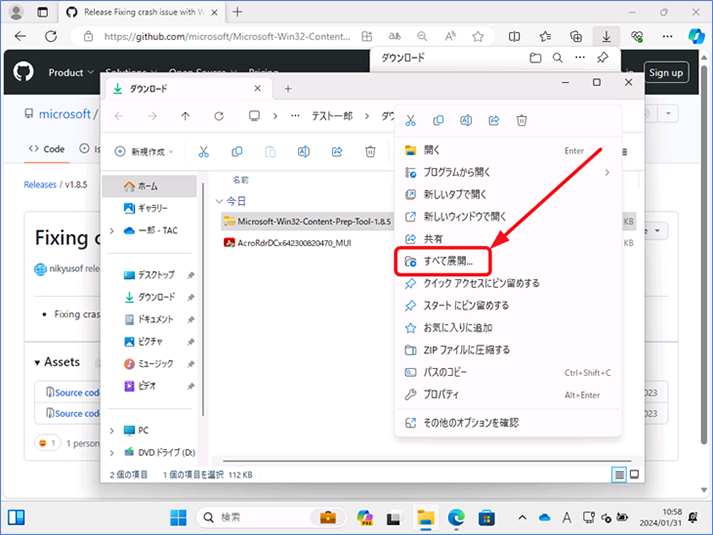Click the Explorer toolbar Delete icon
Viewport: 713px width, 535px height.
pos(370,152)
